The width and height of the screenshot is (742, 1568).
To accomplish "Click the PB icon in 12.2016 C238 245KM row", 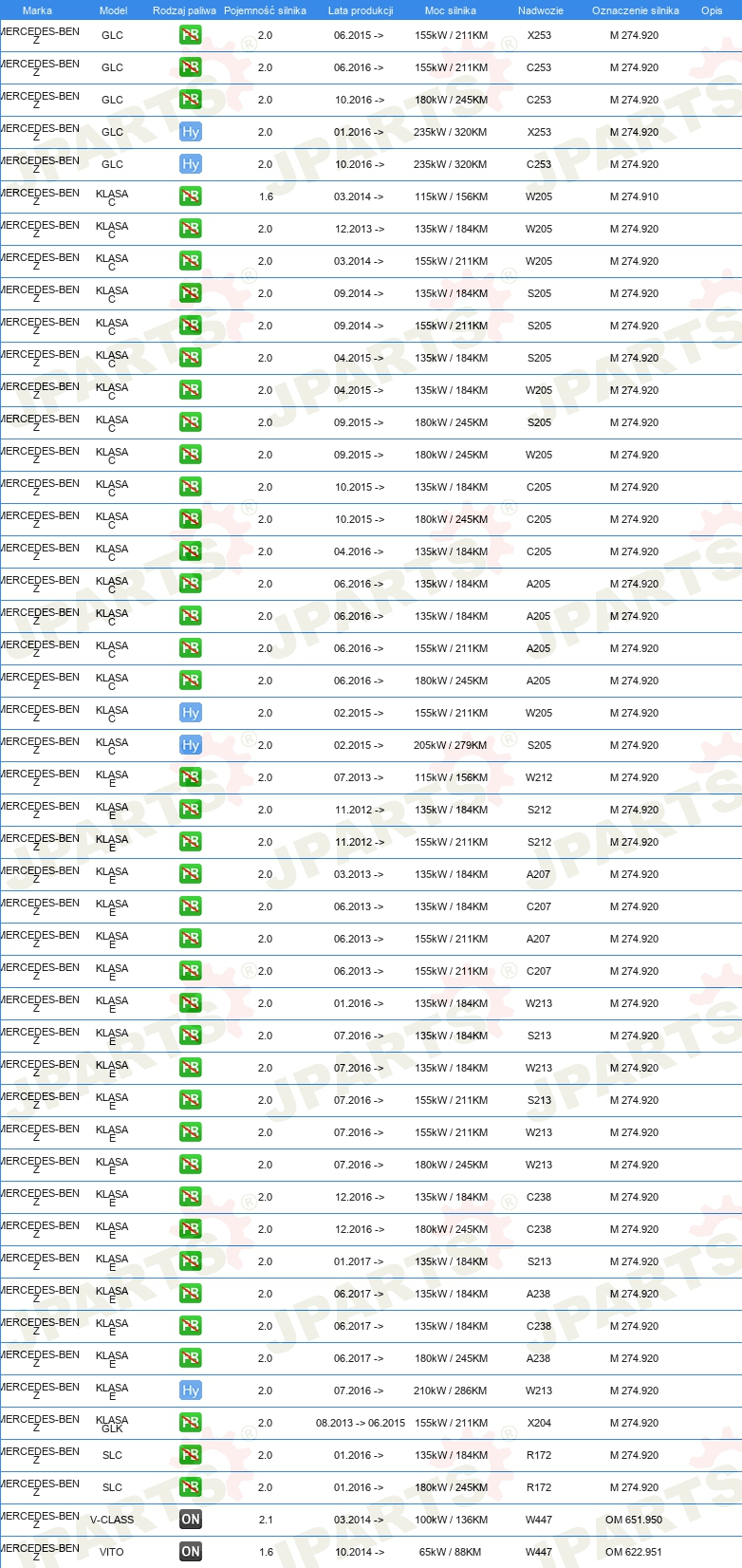I will [191, 1230].
